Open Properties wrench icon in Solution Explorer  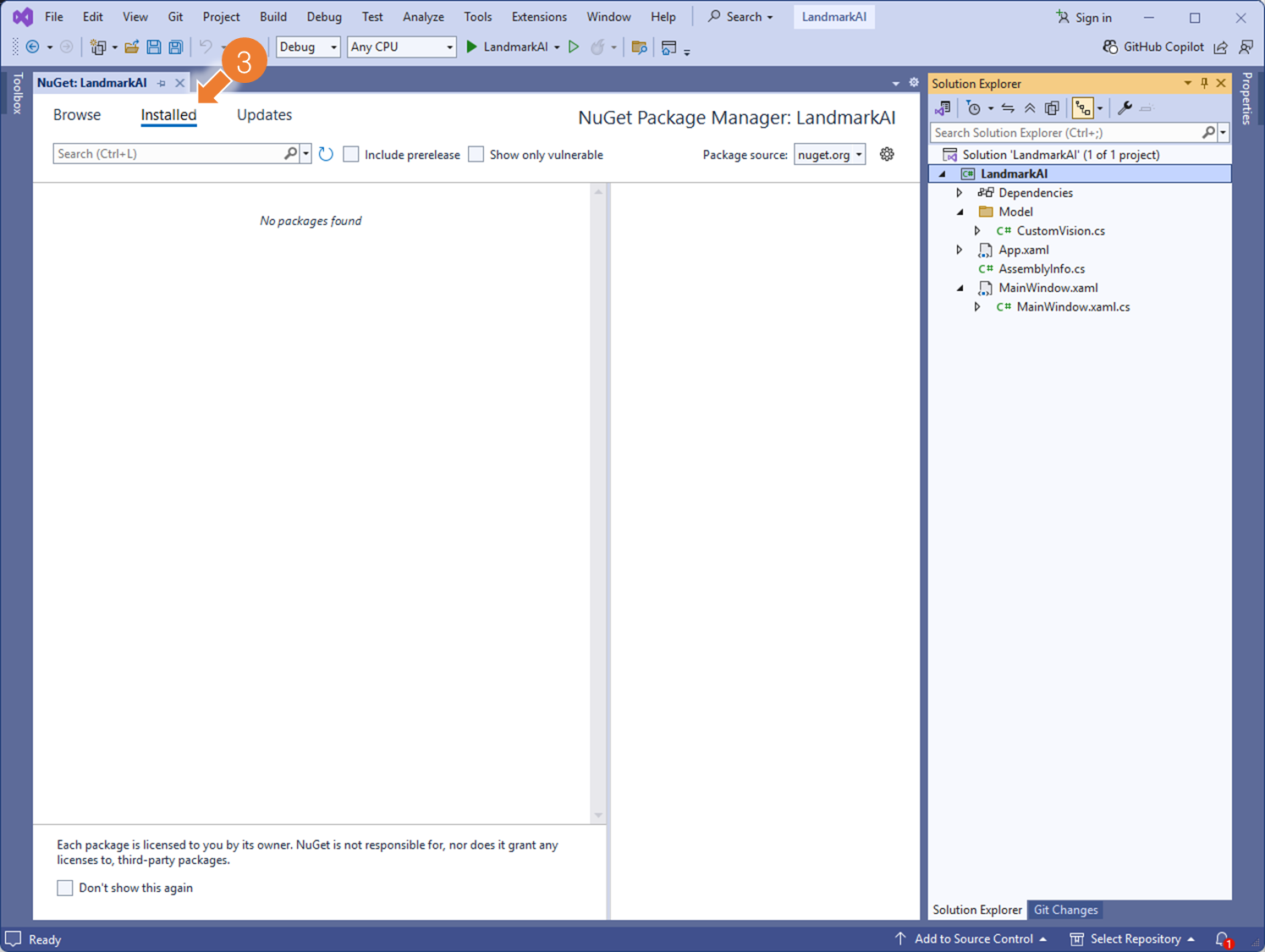tap(1125, 108)
